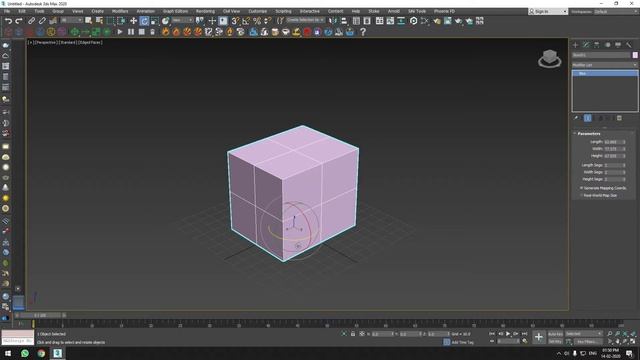Open WhatsApp from the Windows taskbar
Screen dimensions: 640x360
24,353
